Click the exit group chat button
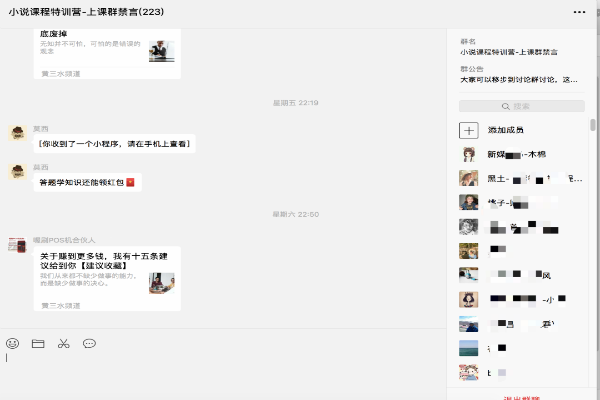Screen dimensions: 600x400 523,395
